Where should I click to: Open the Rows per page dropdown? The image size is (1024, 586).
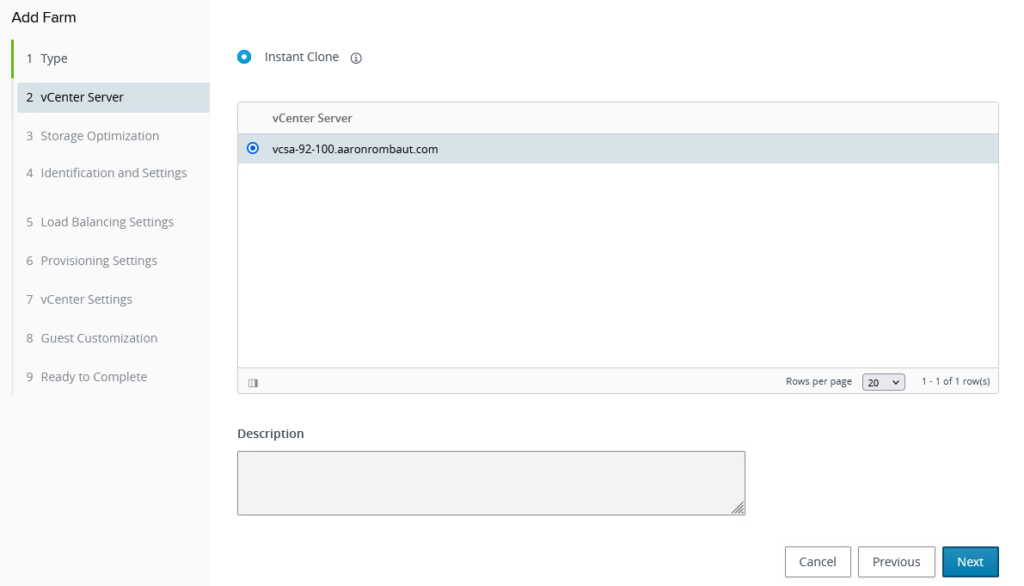click(883, 382)
